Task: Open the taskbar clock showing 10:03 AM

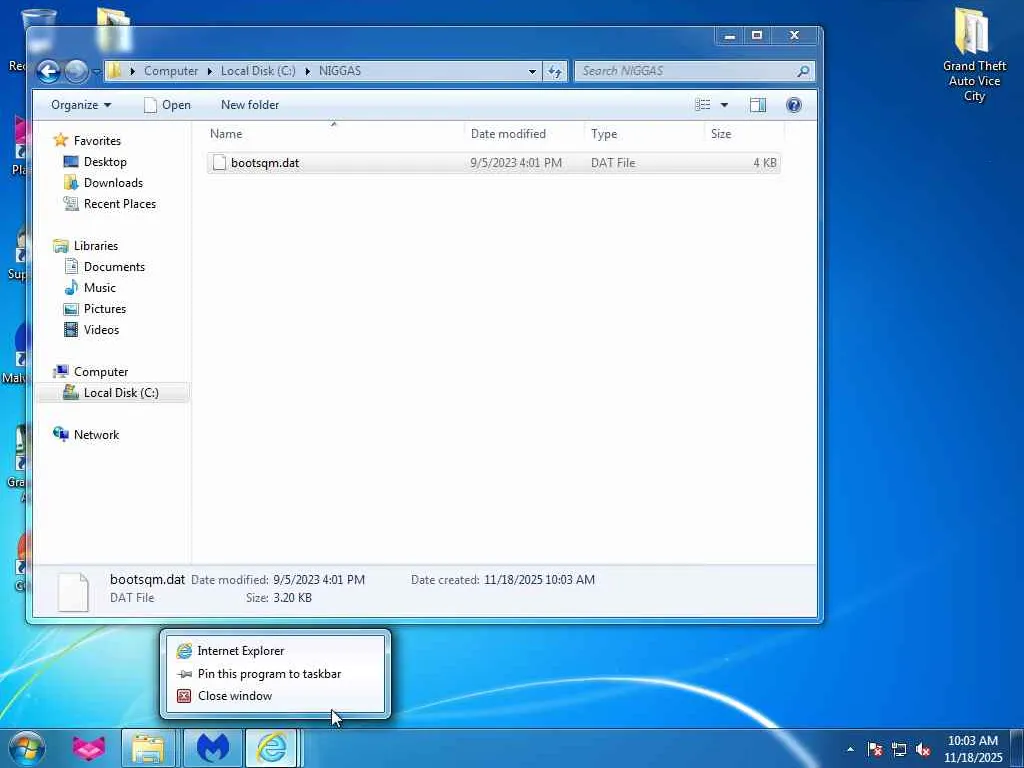Action: (973, 749)
